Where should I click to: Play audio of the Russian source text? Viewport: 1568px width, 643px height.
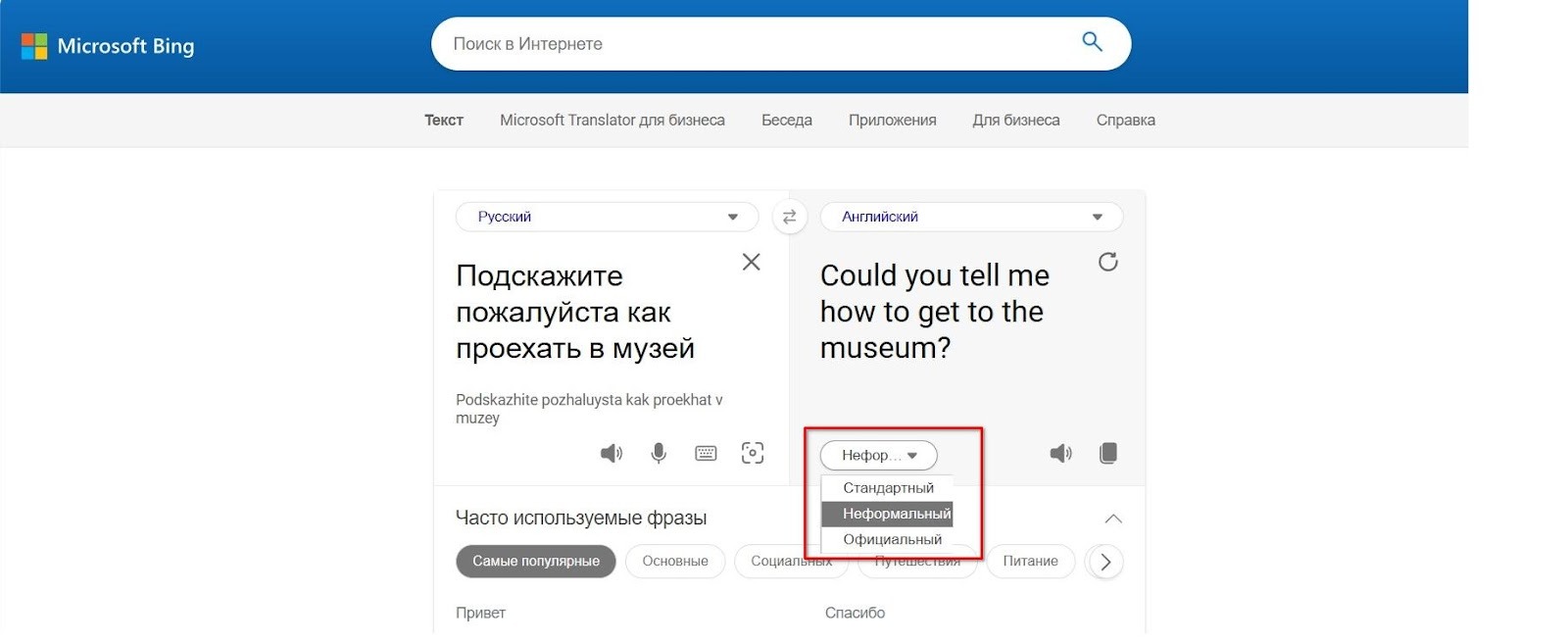point(611,453)
